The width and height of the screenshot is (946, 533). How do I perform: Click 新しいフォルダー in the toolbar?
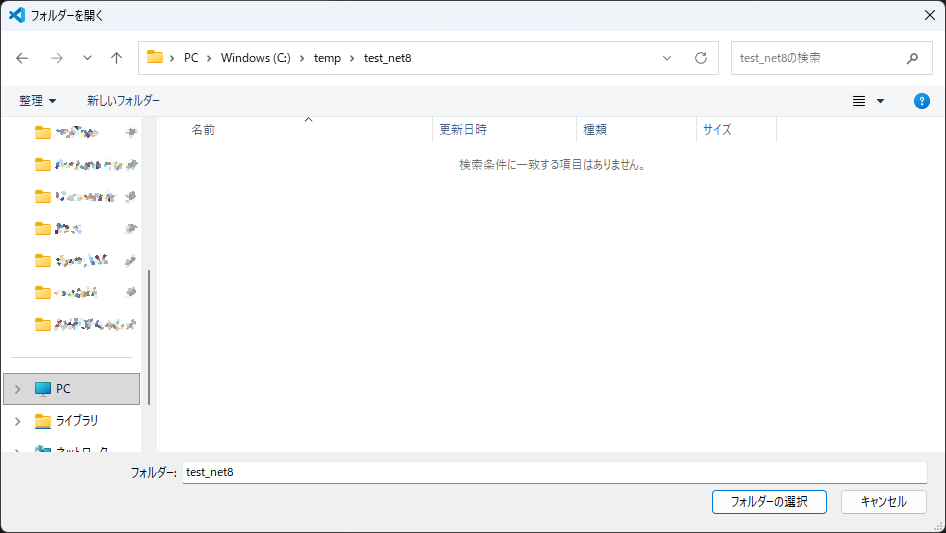pos(123,101)
